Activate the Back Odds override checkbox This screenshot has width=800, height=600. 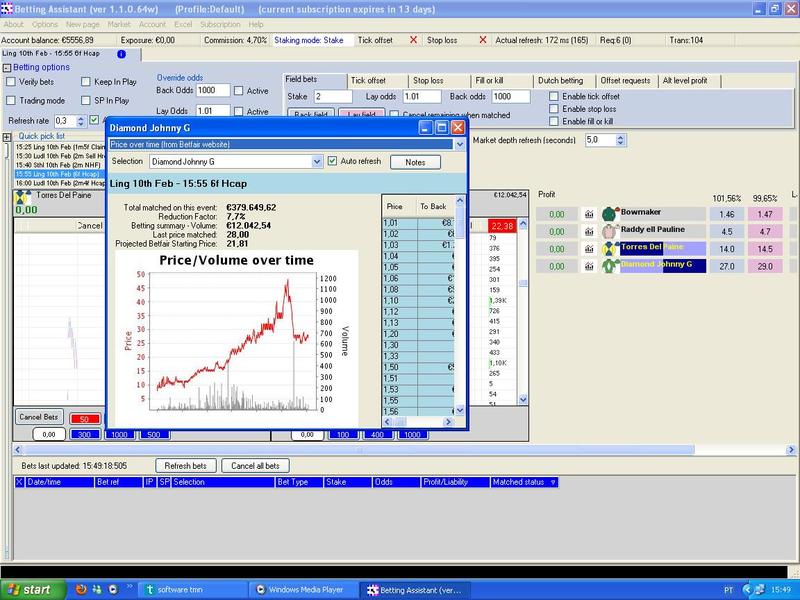(x=238, y=91)
